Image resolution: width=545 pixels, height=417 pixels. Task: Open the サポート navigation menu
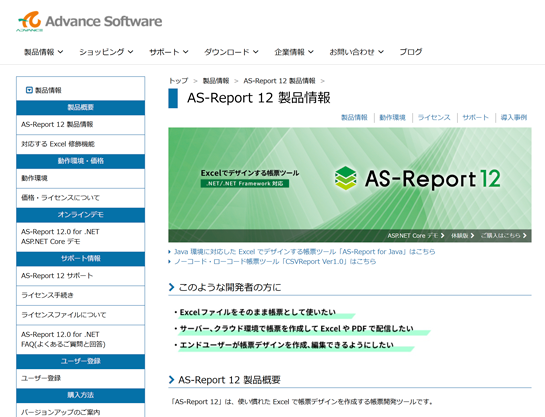(169, 52)
